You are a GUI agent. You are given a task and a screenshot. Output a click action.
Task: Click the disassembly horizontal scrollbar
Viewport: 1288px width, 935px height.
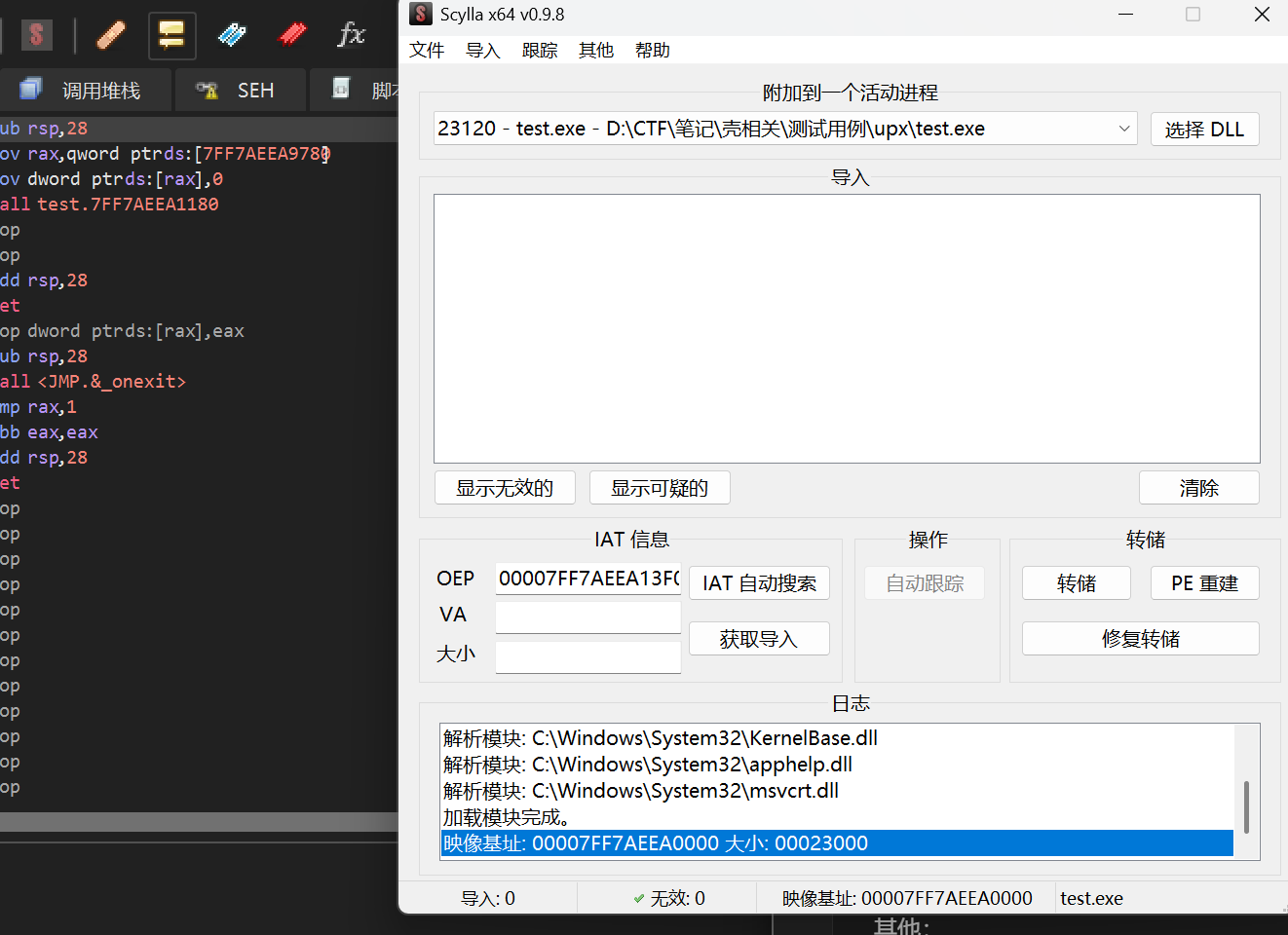[x=199, y=822]
